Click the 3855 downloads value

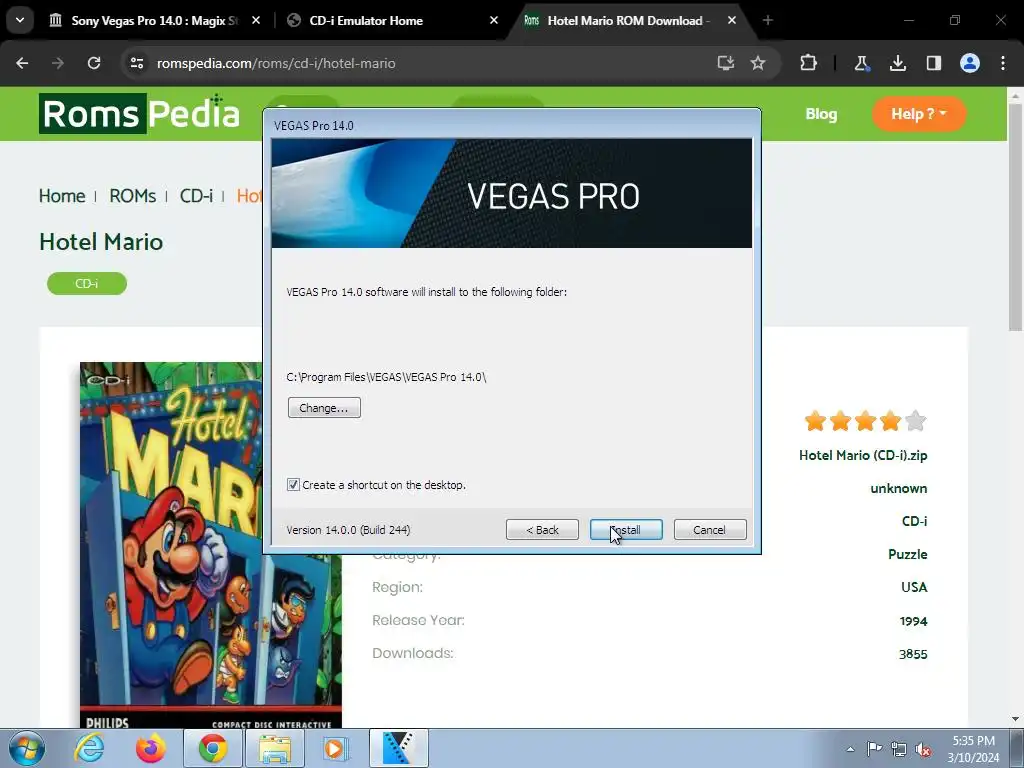pyautogui.click(x=913, y=654)
